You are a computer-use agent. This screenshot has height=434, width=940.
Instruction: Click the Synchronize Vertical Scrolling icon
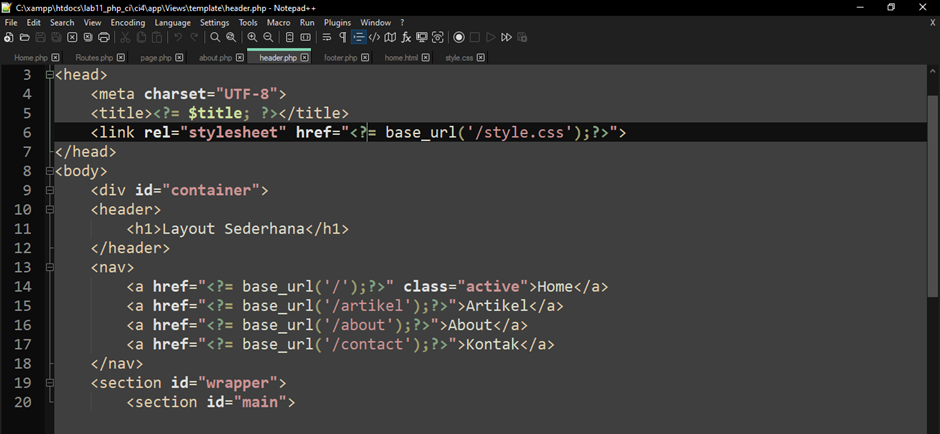pos(290,37)
